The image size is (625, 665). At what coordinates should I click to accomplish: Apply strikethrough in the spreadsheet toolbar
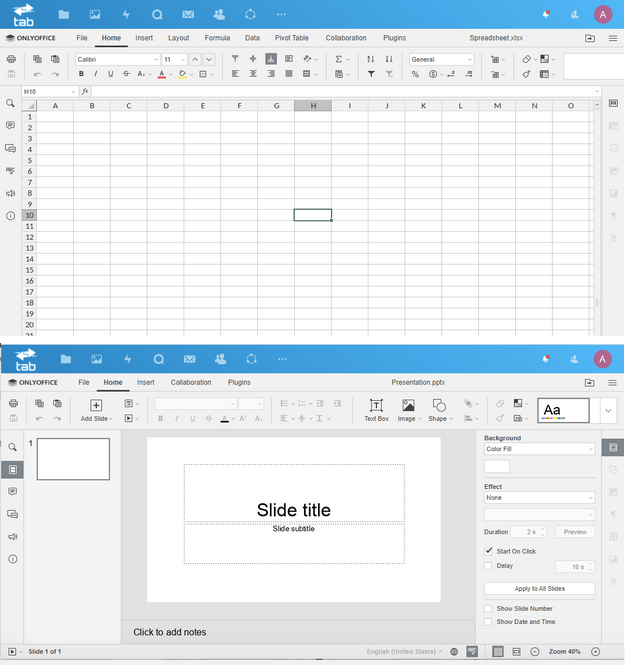click(126, 74)
